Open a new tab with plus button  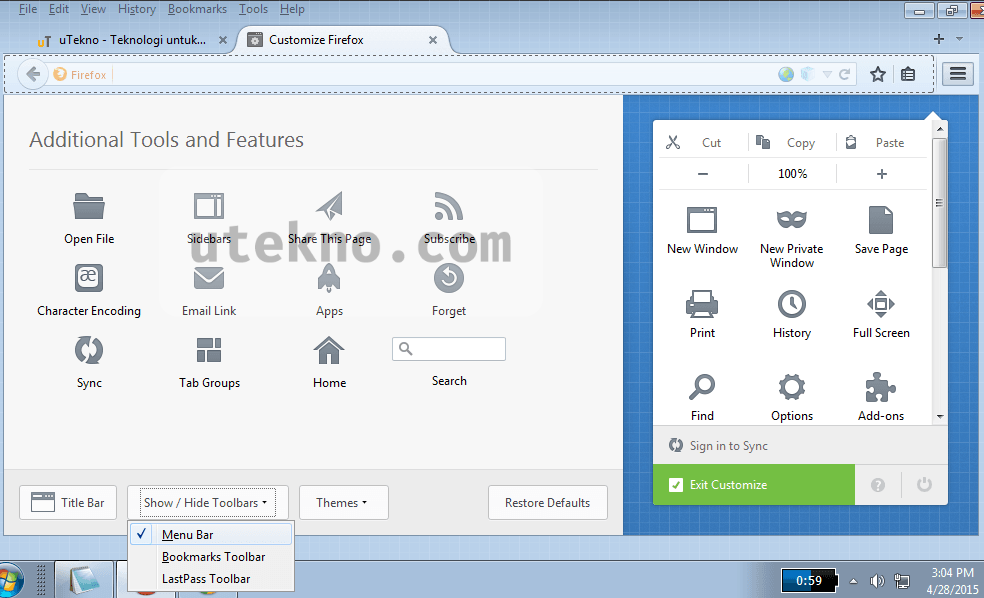[x=939, y=39]
